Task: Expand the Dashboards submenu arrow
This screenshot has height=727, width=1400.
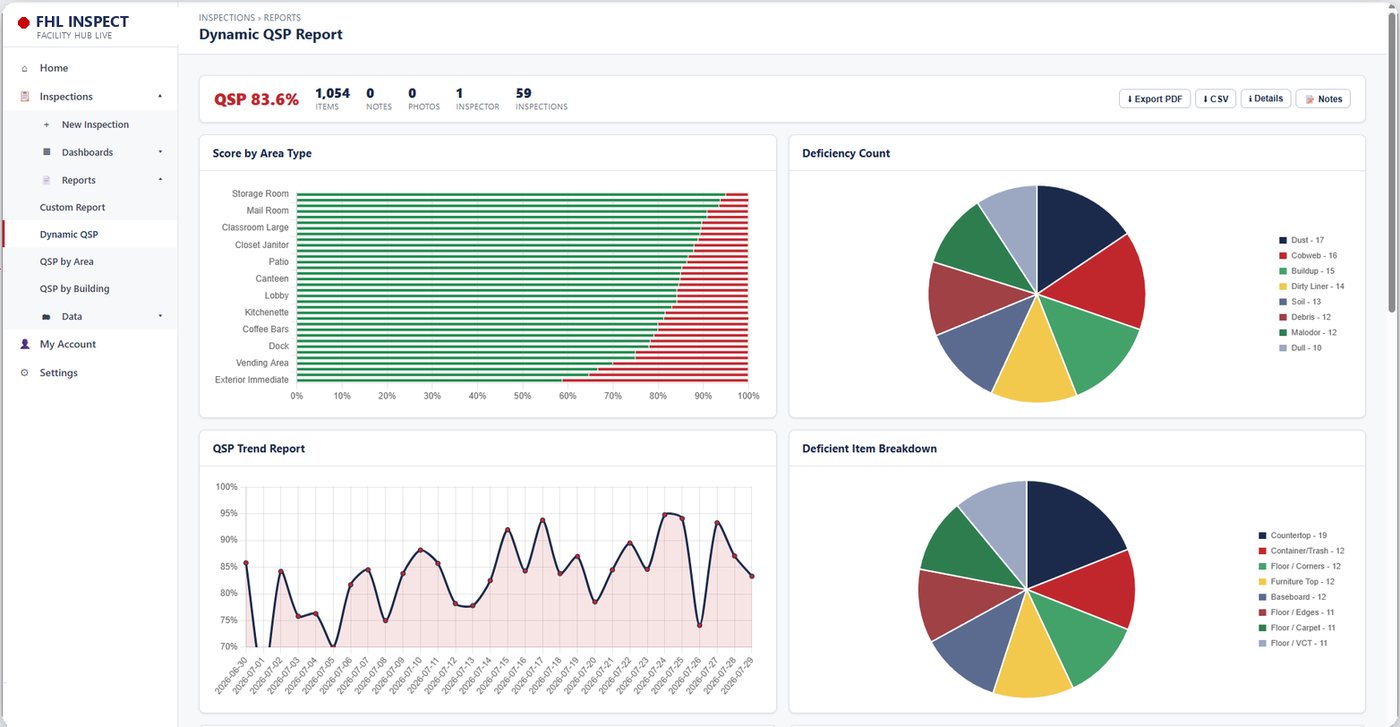Action: (160, 152)
